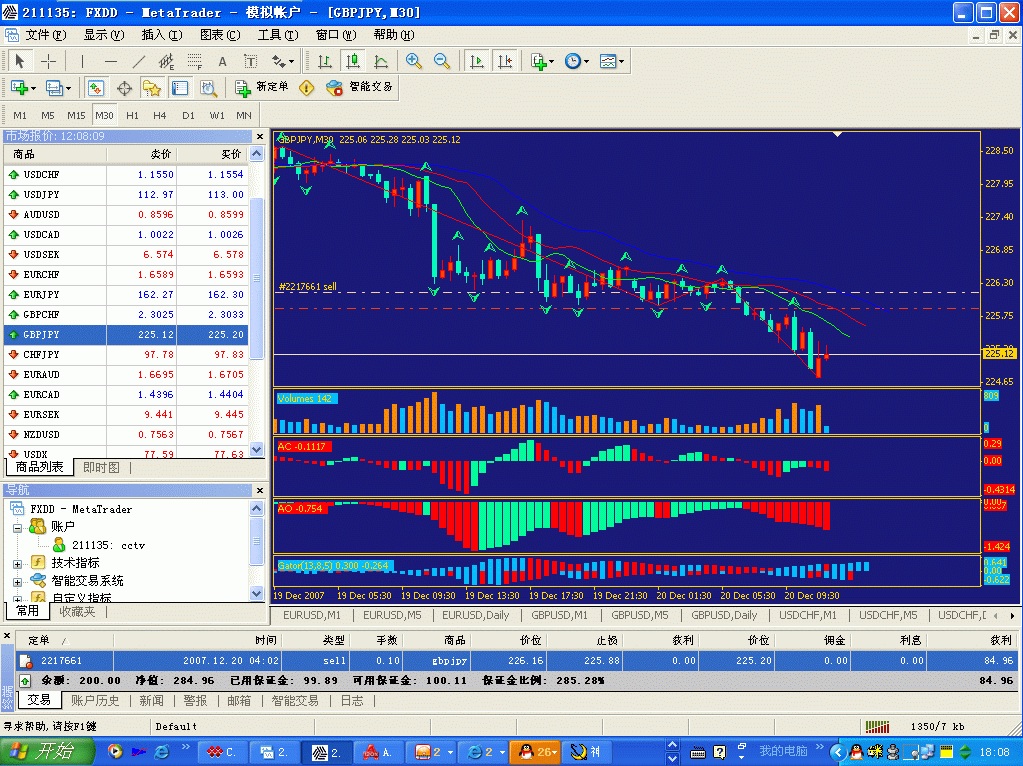This screenshot has height=766, width=1023.
Task: Select the trendline drawing tool
Action: (138, 61)
